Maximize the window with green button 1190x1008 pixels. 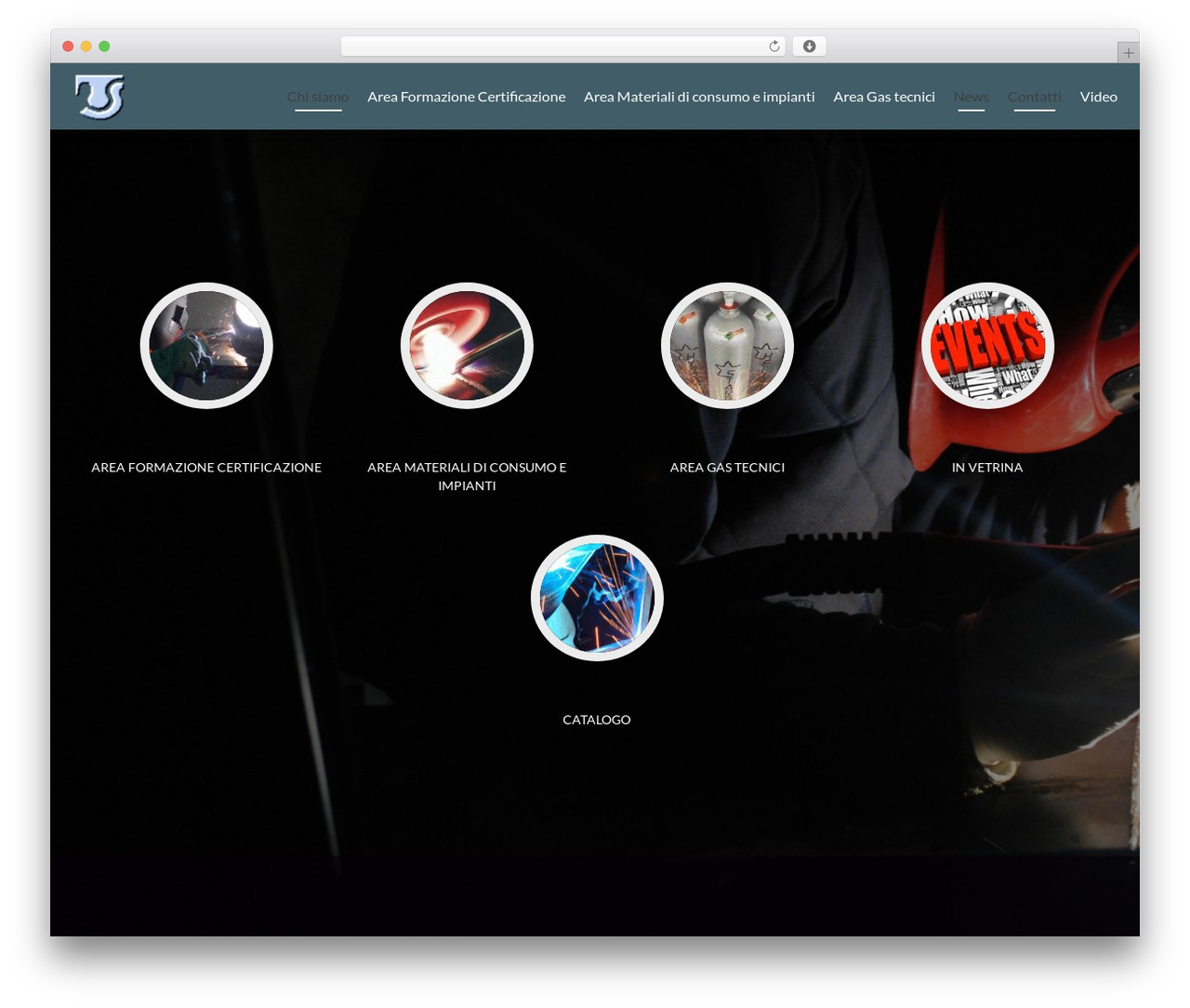(x=104, y=46)
